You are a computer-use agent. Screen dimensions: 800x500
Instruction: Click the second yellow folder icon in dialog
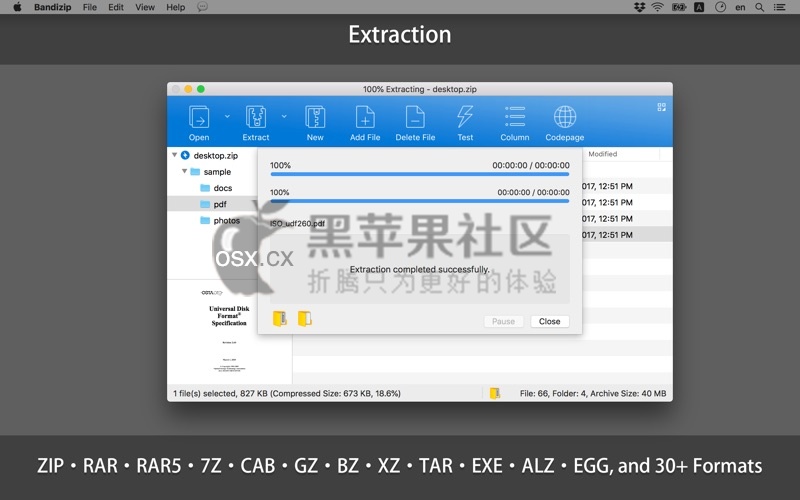coord(305,318)
